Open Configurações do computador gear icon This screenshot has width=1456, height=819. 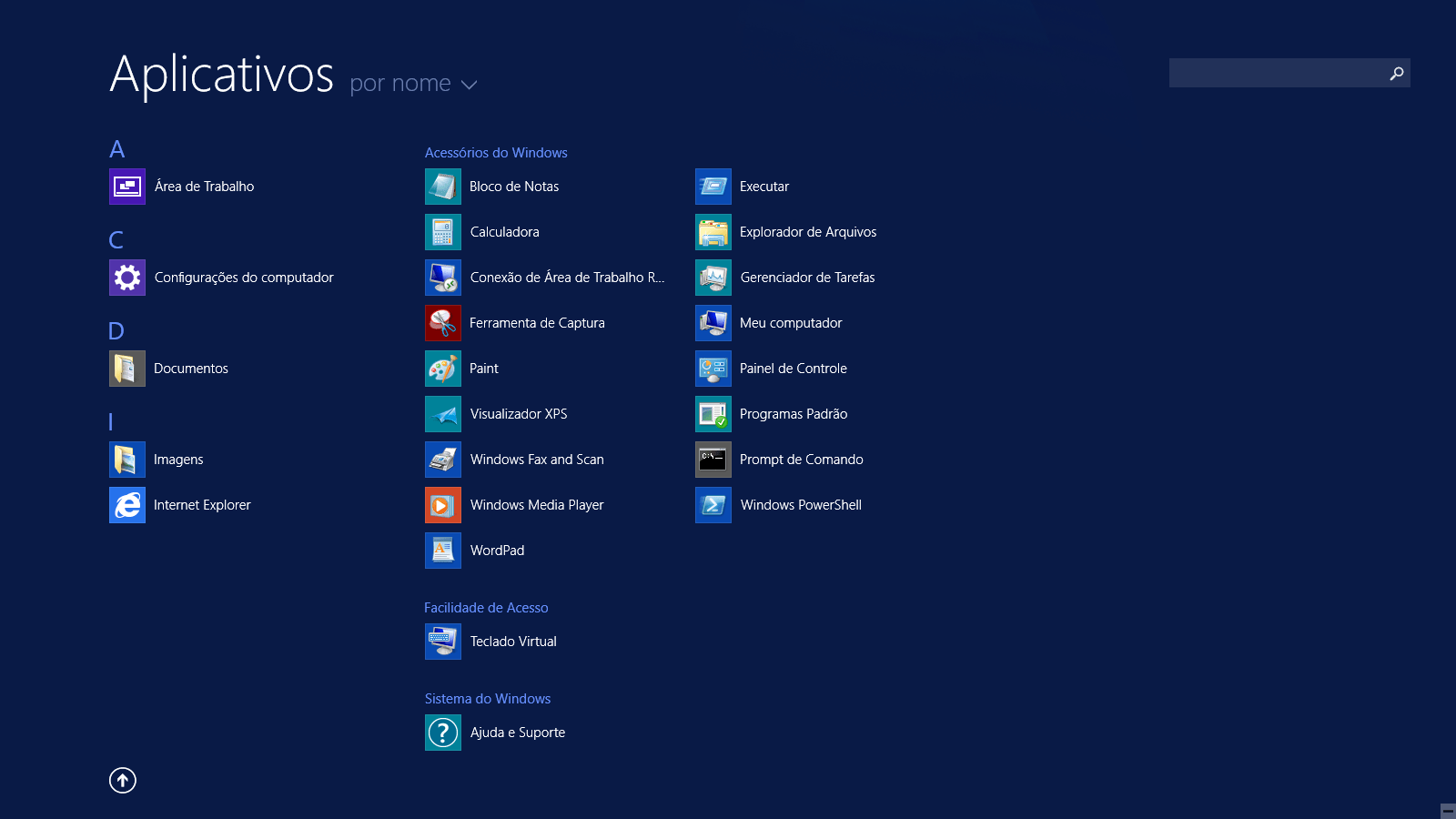[127, 278]
